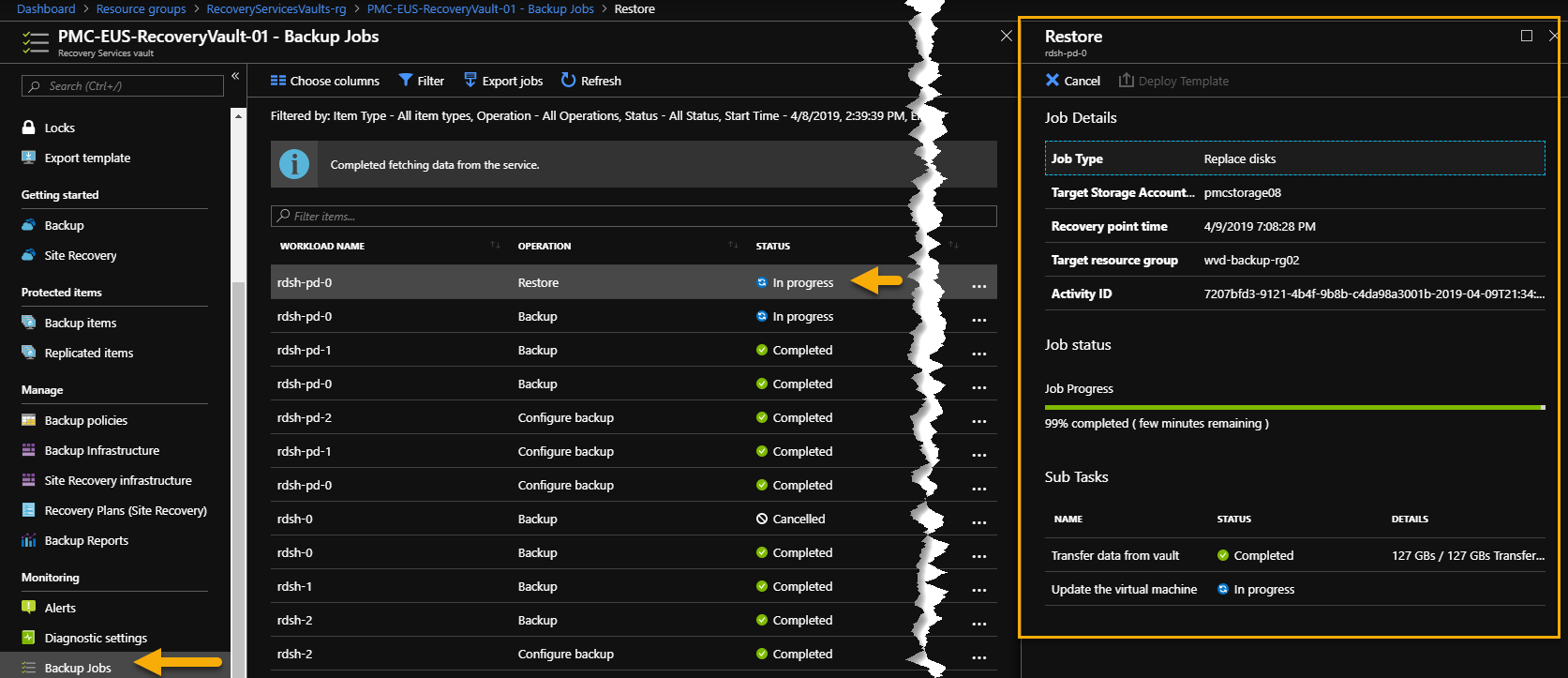Refresh the backup jobs list
Viewport: 1568px width, 678px height.
tap(590, 81)
